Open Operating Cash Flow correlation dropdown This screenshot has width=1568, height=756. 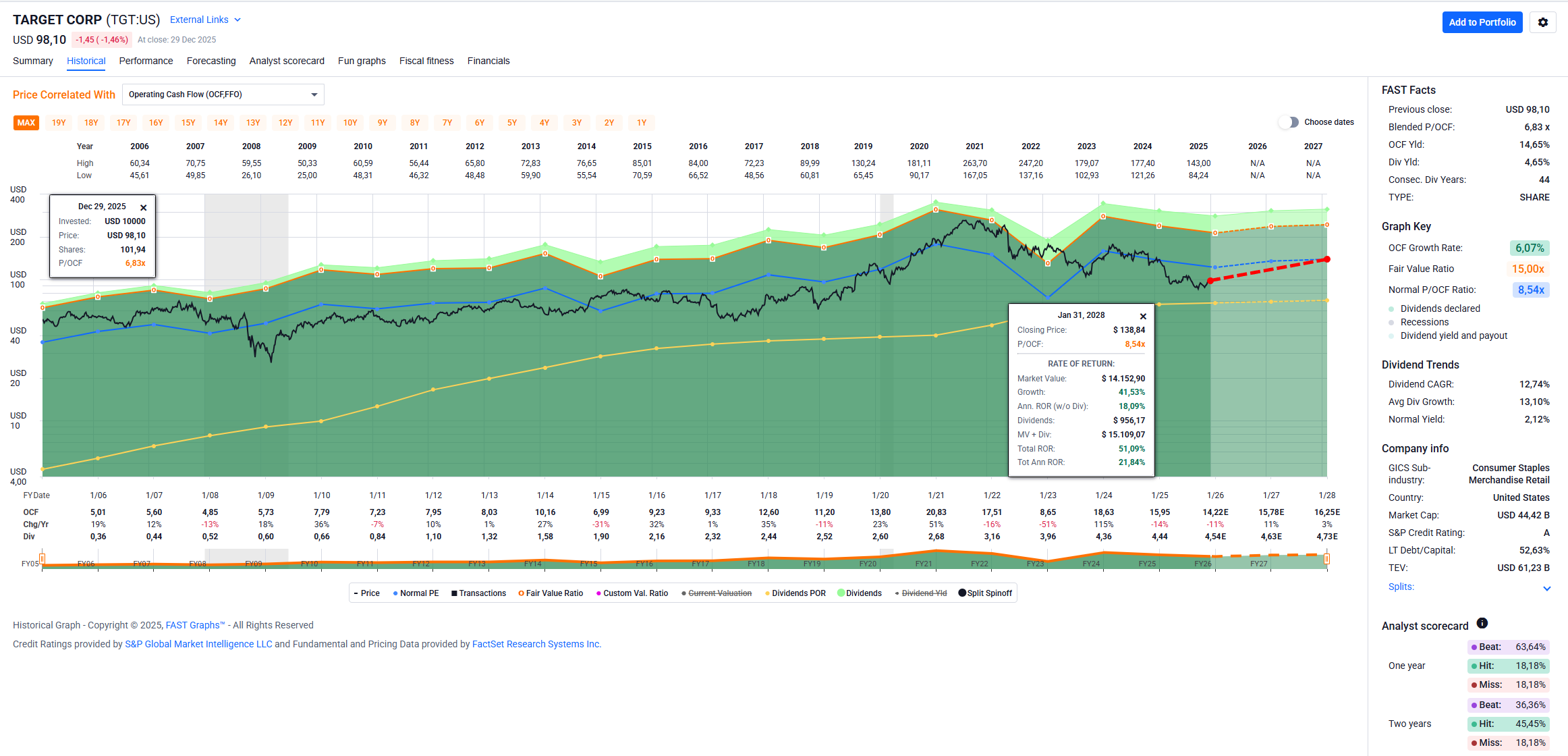(x=223, y=94)
